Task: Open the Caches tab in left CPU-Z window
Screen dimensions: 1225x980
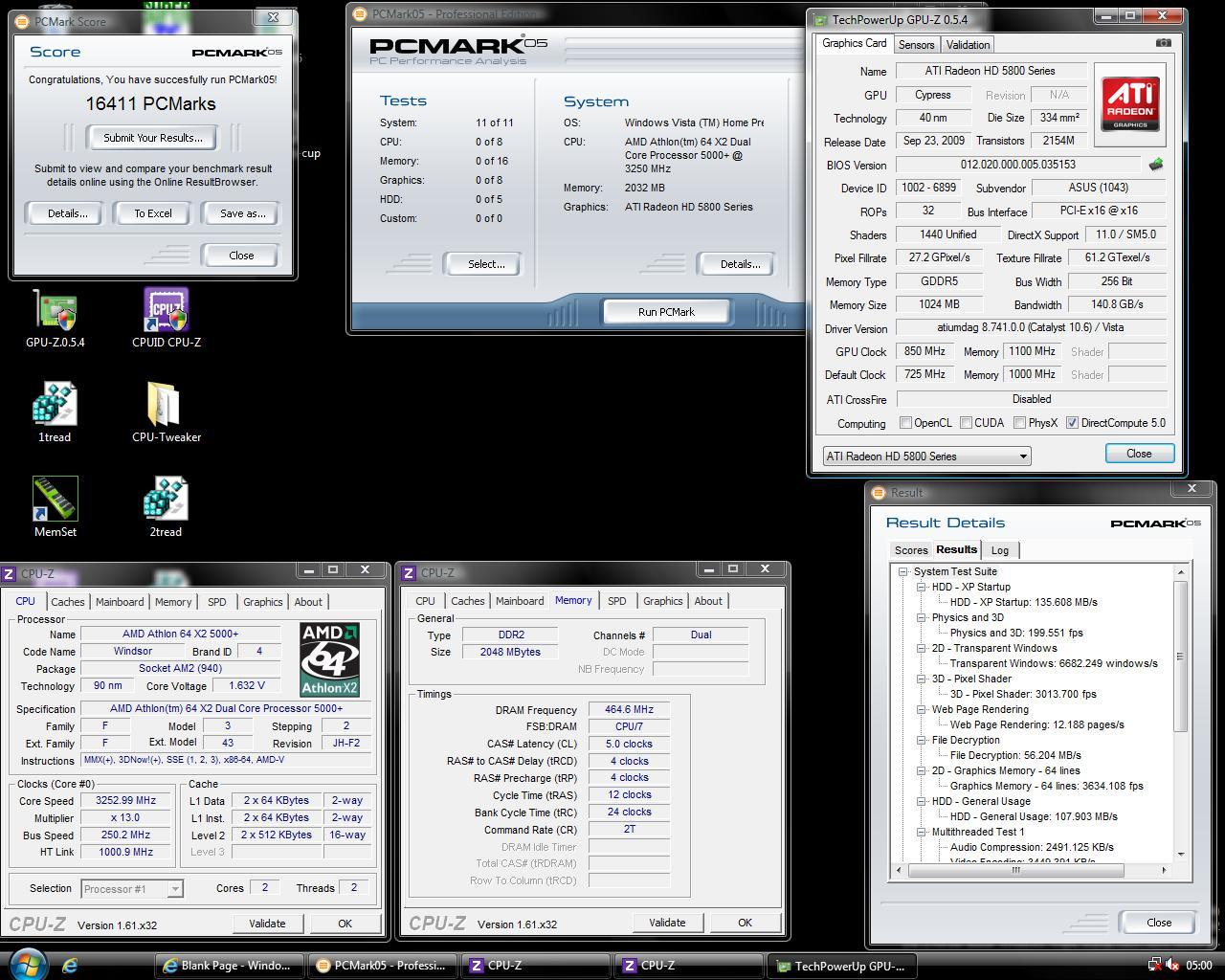Action: tap(67, 602)
